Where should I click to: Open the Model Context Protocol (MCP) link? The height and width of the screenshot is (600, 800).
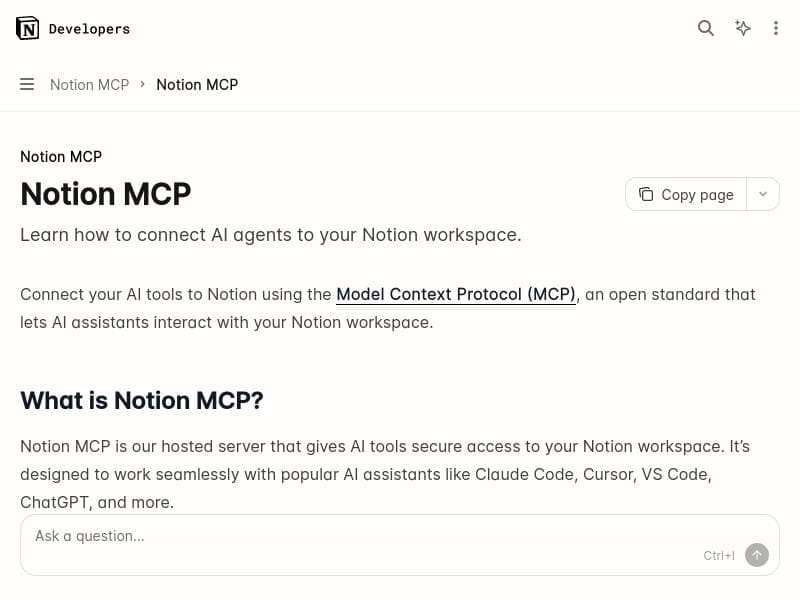[455, 294]
